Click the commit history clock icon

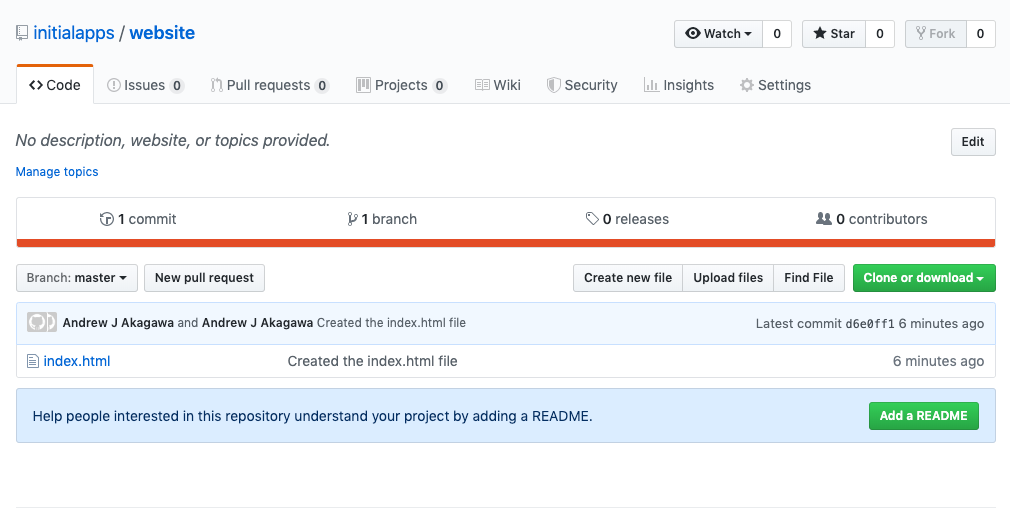106,219
